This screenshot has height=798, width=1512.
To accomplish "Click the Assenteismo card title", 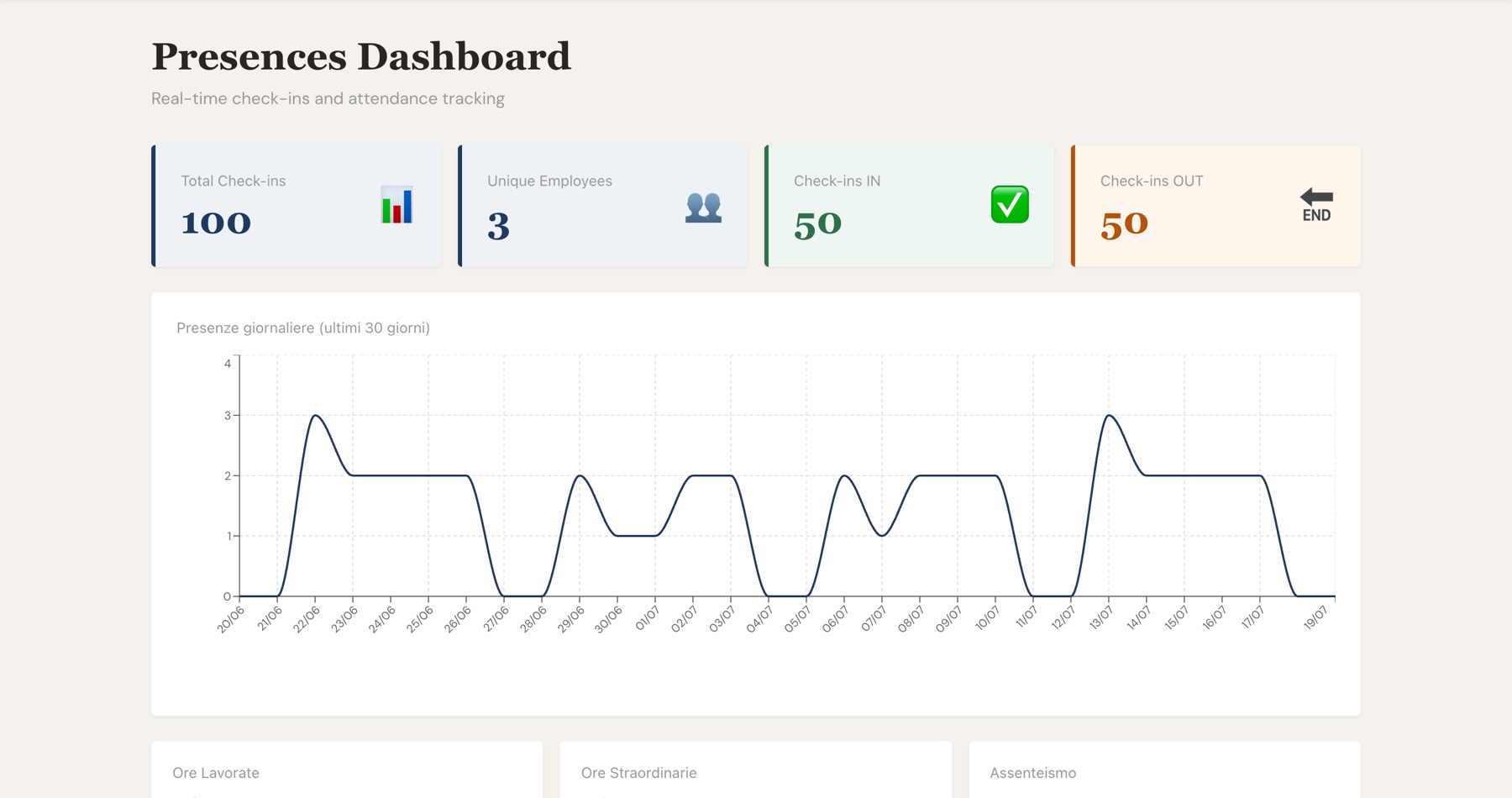I will [1032, 773].
